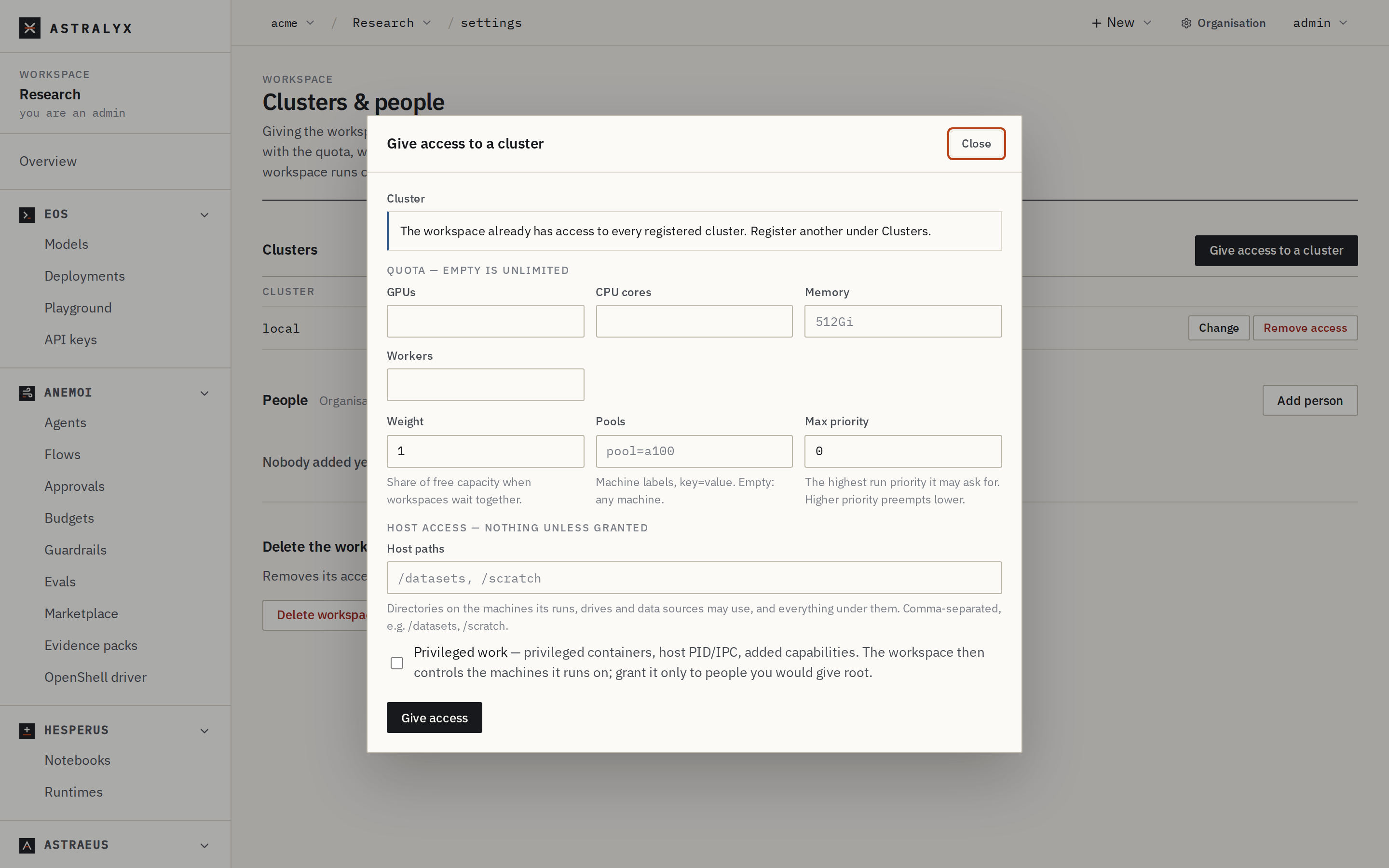Open the acme organisation dropdown
Image resolution: width=1389 pixels, height=868 pixels.
[x=293, y=23]
